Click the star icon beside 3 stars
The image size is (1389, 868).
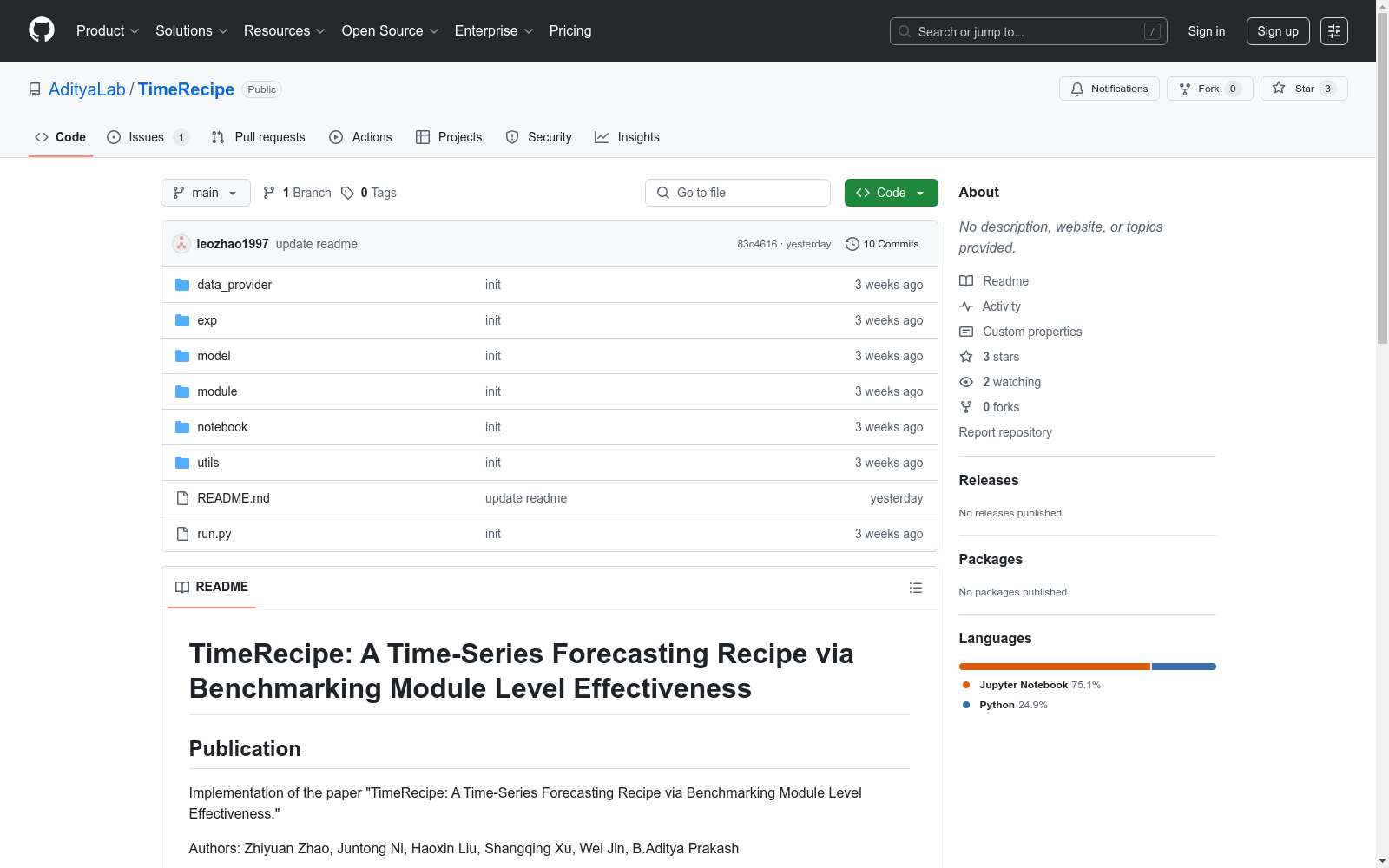966,357
